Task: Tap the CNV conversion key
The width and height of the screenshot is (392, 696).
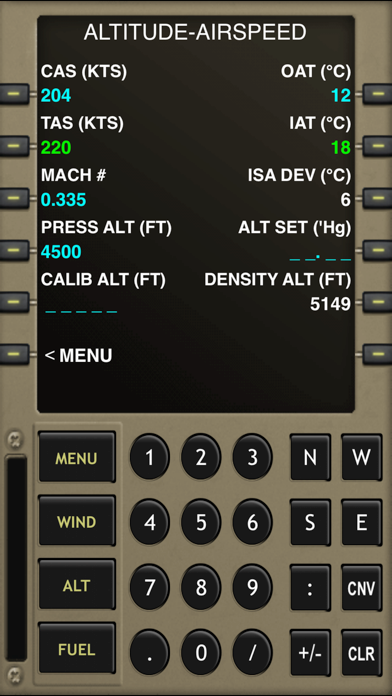Action: 361,588
